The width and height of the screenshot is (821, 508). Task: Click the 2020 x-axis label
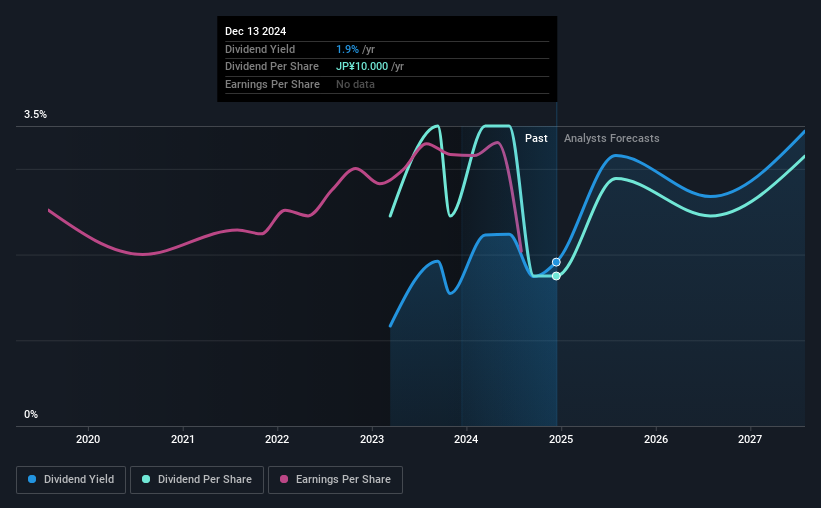[88, 439]
